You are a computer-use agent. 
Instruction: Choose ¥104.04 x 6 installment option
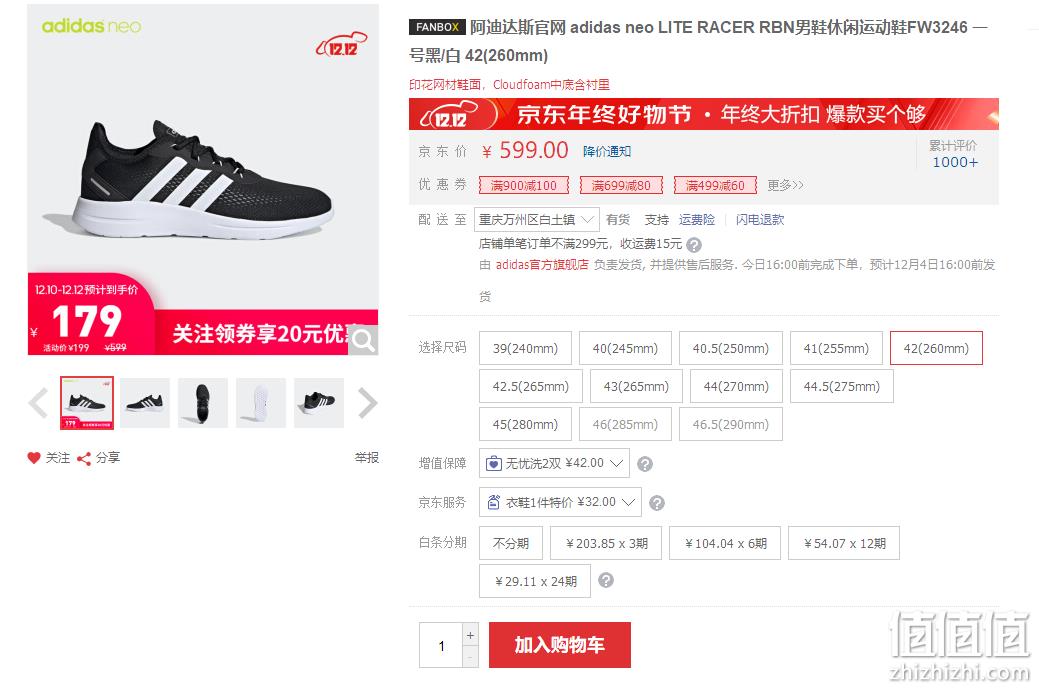pos(726,544)
